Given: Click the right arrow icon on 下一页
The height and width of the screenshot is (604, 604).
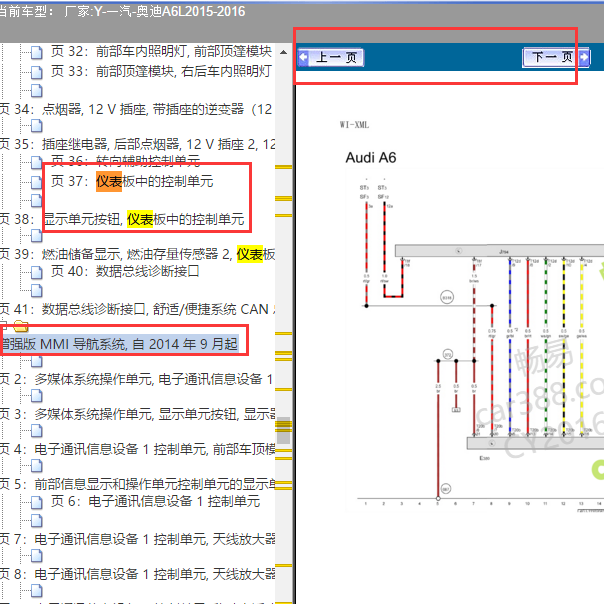Looking at the screenshot, I should click(584, 57).
